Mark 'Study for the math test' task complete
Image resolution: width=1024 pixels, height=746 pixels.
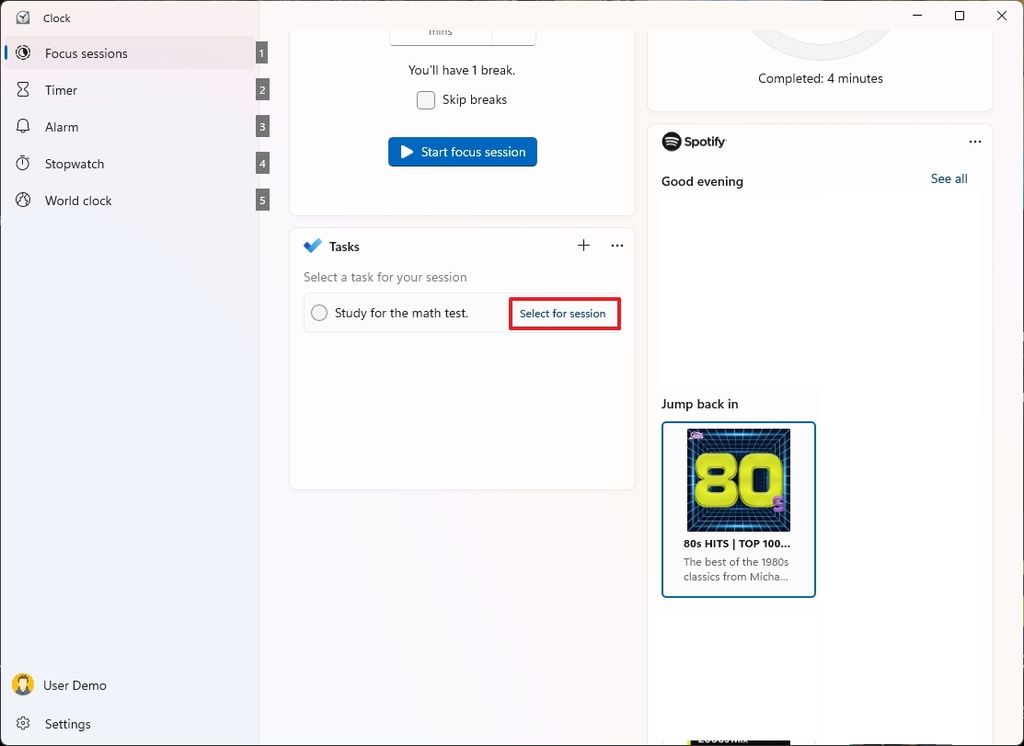[x=319, y=312]
